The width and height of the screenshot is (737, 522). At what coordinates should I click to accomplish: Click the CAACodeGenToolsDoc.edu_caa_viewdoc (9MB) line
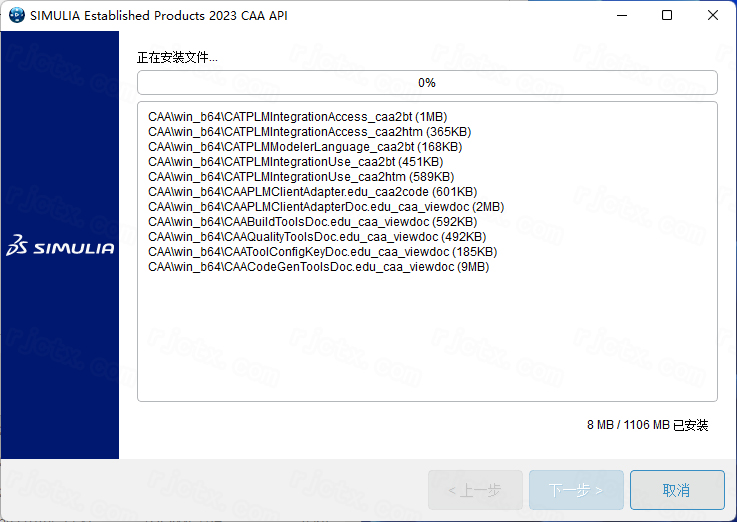[318, 267]
